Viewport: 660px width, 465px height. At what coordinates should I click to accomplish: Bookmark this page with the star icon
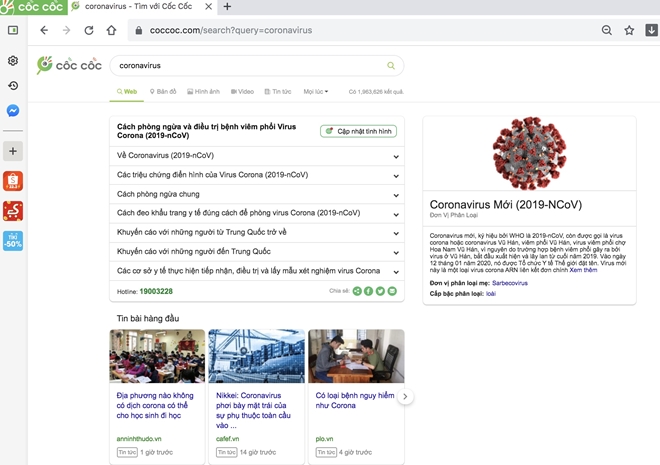629,30
